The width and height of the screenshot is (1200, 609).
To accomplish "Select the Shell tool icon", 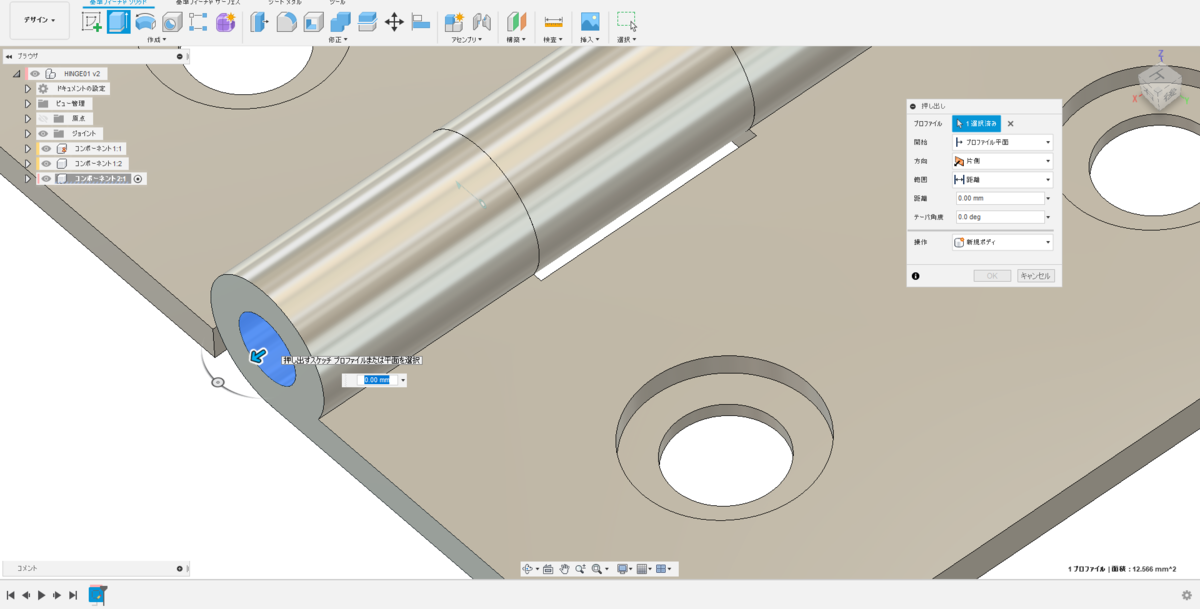I will tap(313, 22).
